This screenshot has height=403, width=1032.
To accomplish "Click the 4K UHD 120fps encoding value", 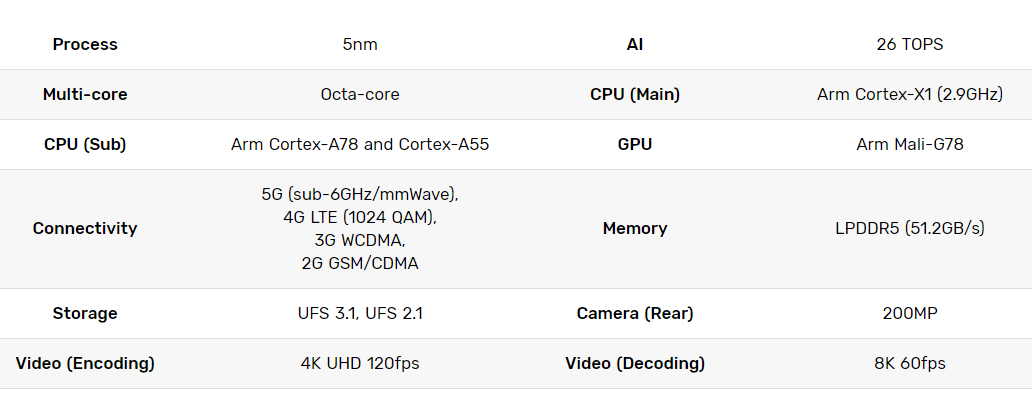I will click(360, 363).
